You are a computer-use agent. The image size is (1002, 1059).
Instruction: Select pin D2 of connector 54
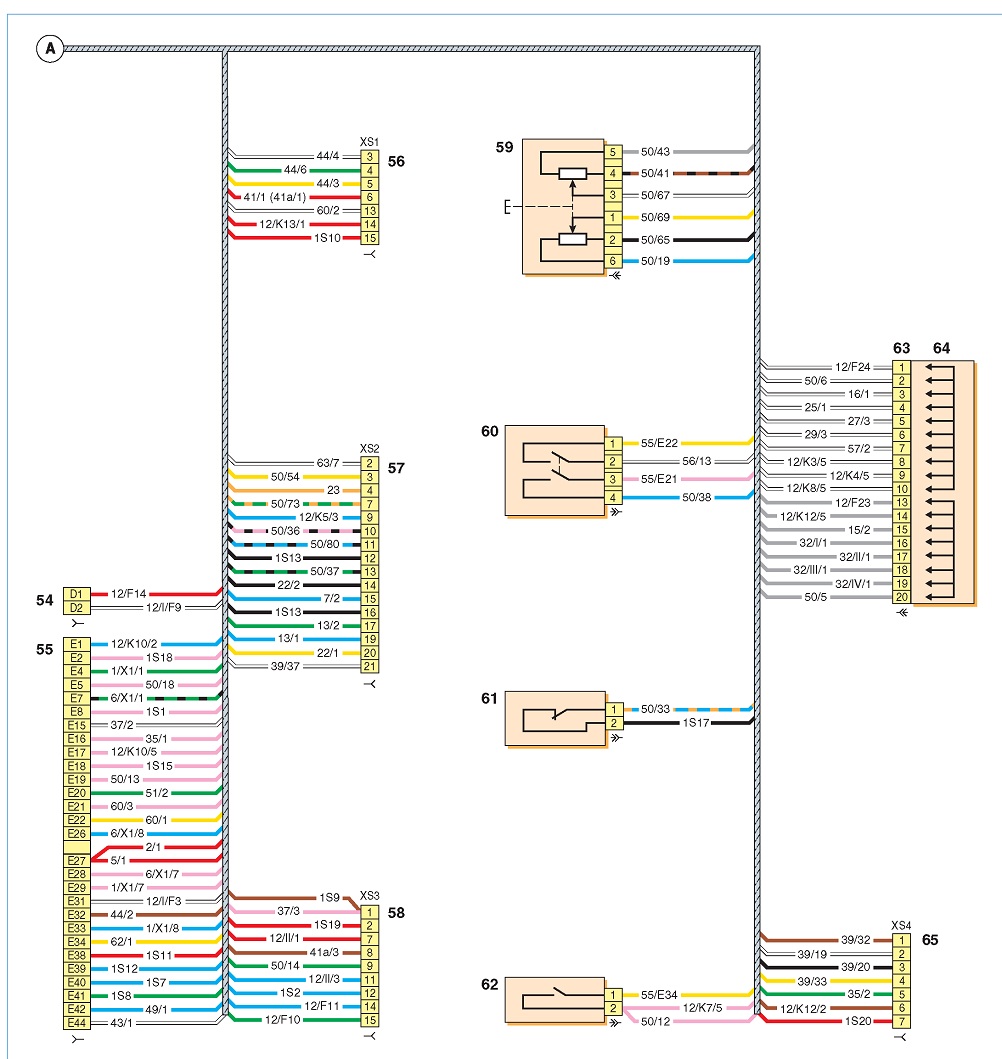(x=77, y=608)
